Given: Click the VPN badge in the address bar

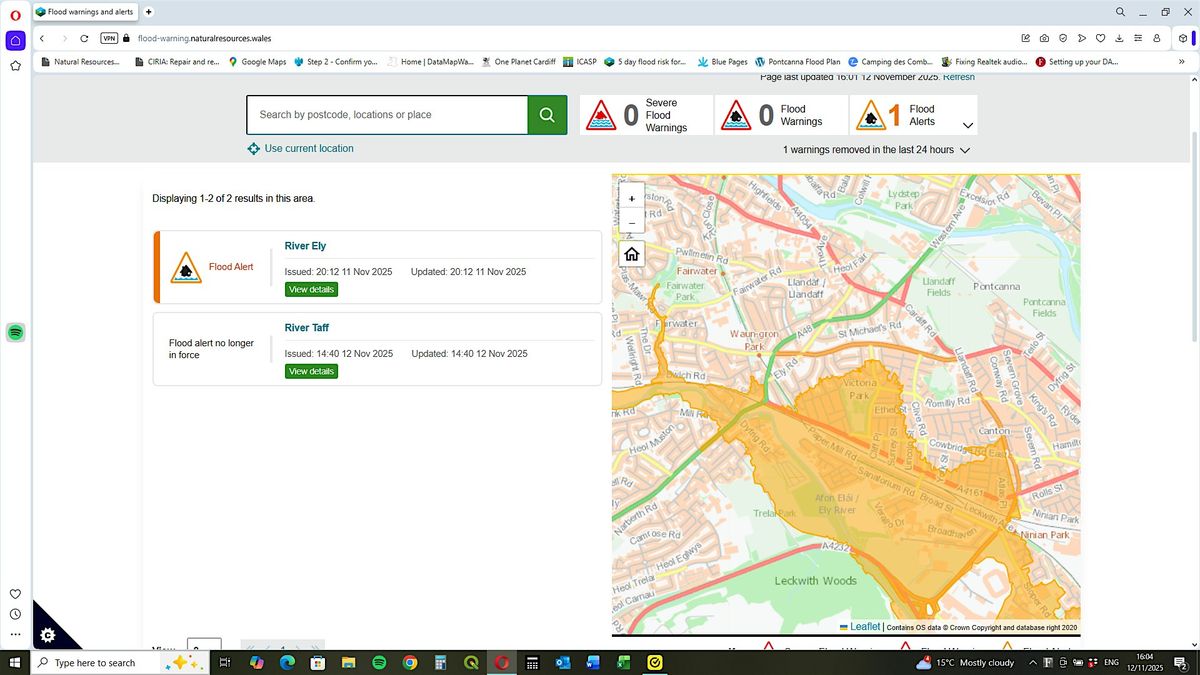Looking at the screenshot, I should click(109, 38).
